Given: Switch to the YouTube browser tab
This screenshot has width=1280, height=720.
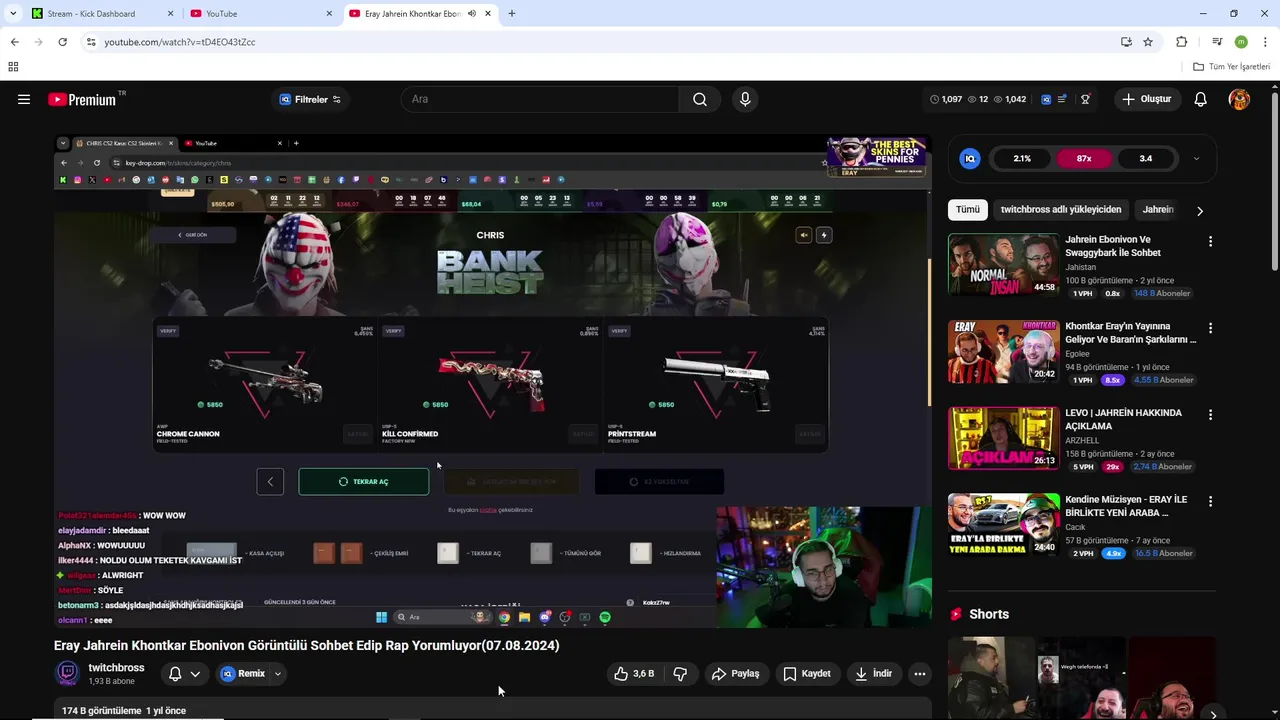Looking at the screenshot, I should [x=261, y=14].
